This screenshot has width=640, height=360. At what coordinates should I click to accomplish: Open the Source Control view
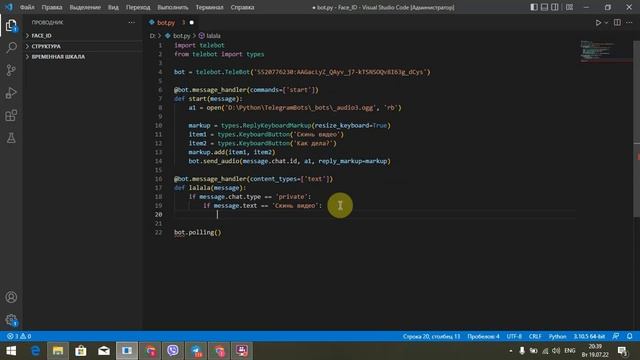(11, 70)
